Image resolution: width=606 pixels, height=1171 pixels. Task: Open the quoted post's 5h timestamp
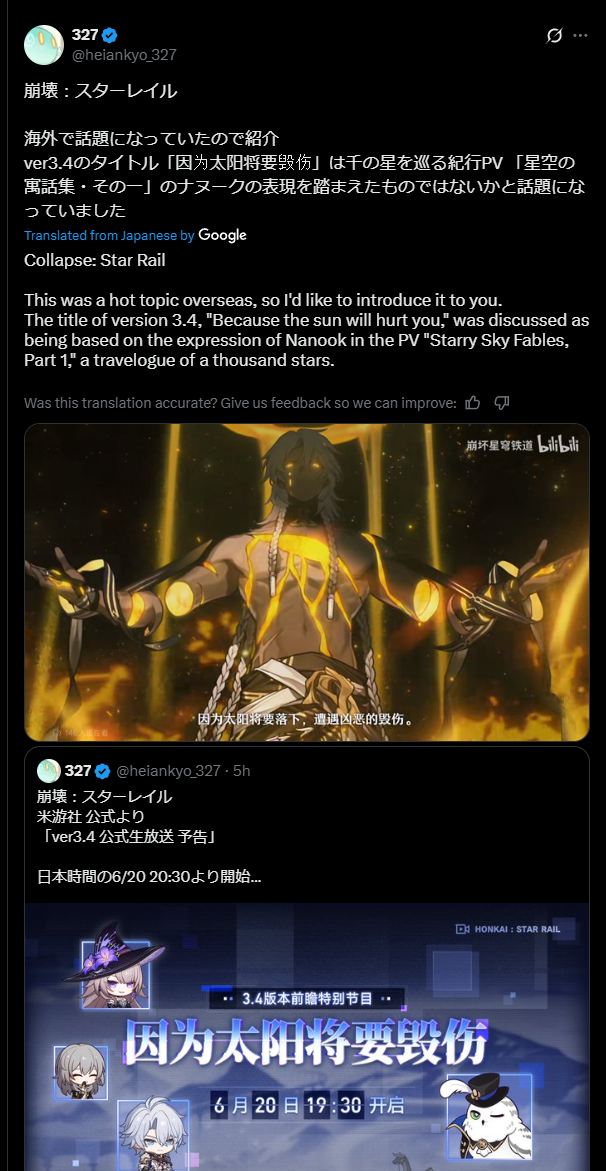(241, 771)
